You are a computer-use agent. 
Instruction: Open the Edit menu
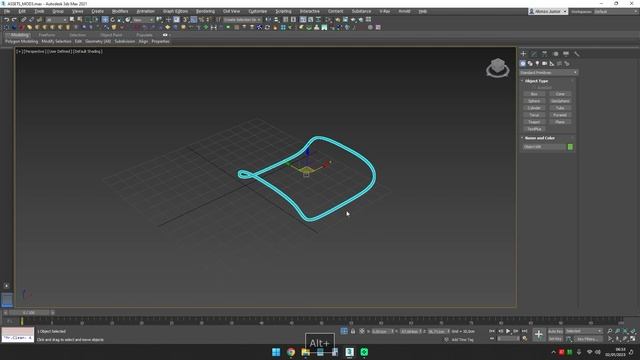click(x=22, y=11)
